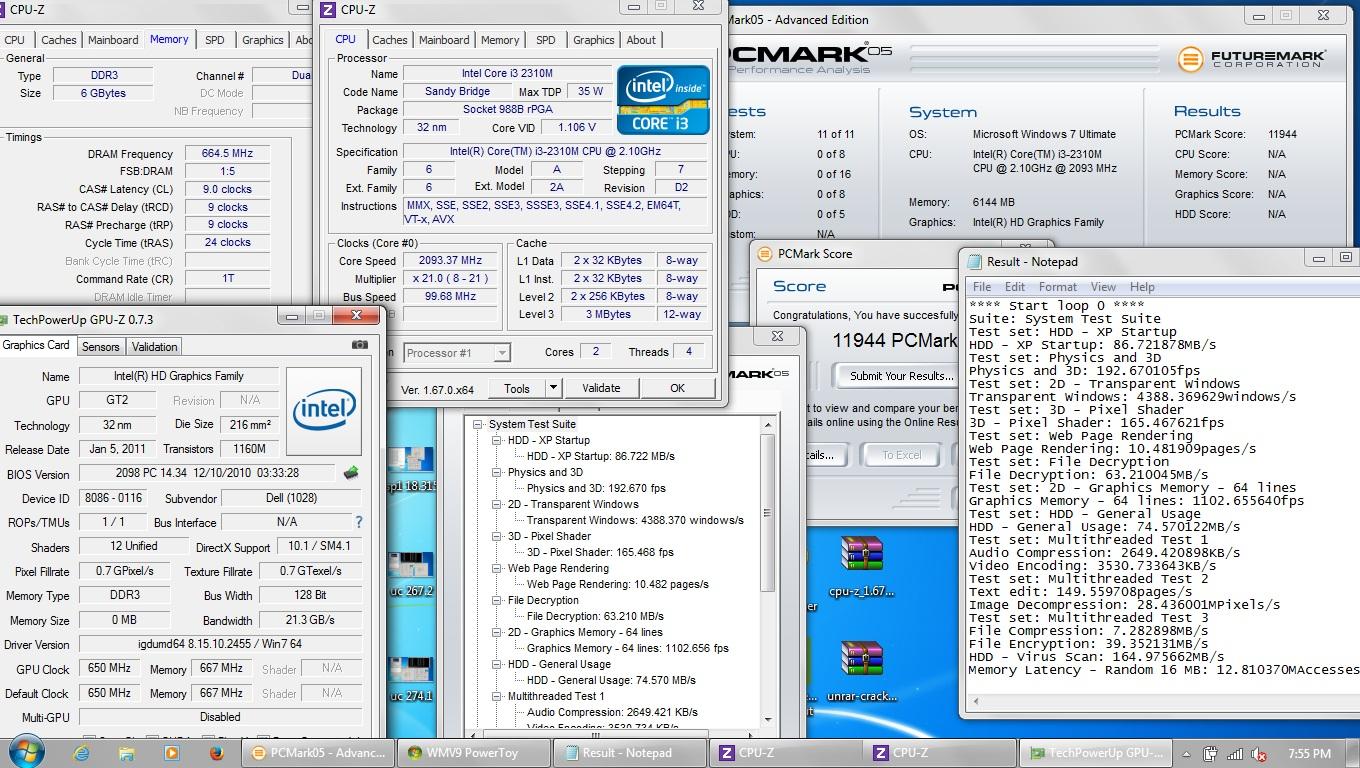Open Notepad's File menu
This screenshot has height=768, width=1360.
pos(982,286)
